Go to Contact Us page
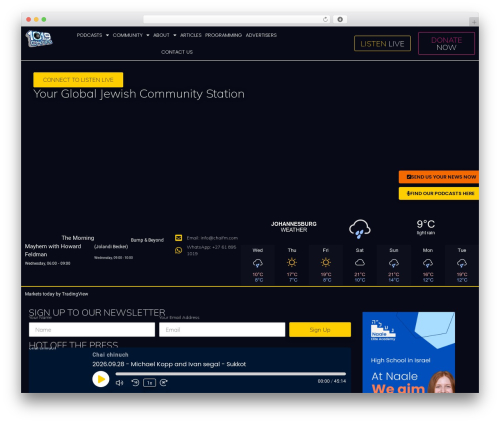This screenshot has height=423, width=500. pos(177,52)
